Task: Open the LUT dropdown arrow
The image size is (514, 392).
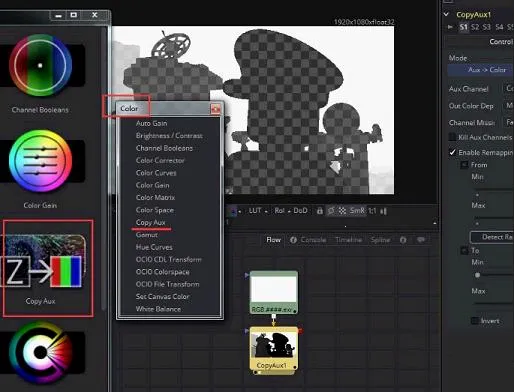Action: (266, 212)
